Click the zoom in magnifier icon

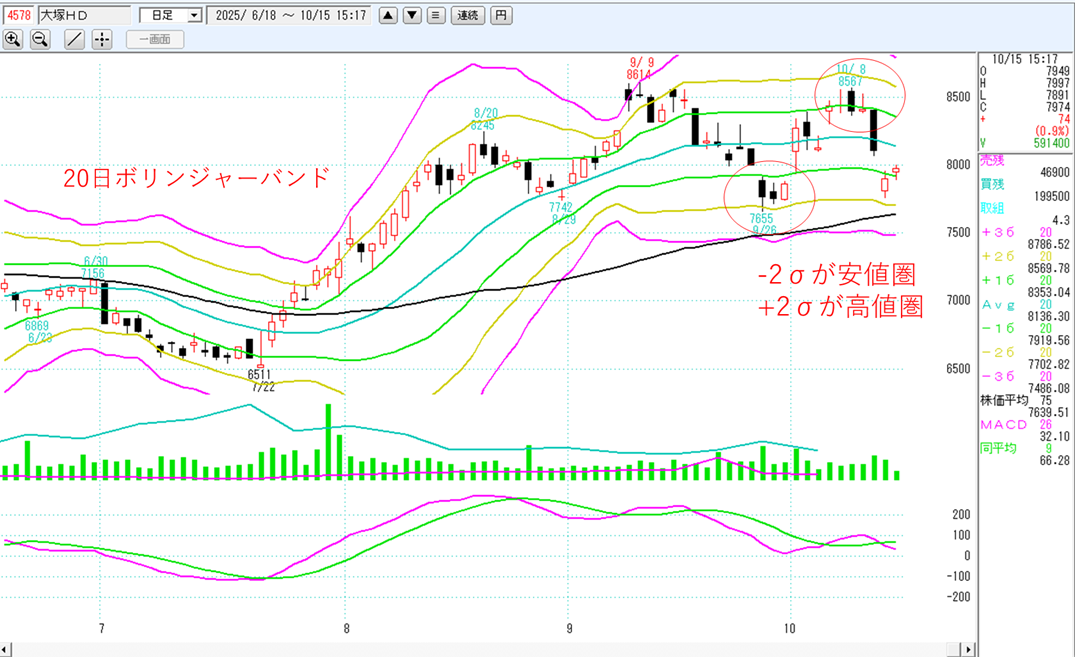[13, 39]
